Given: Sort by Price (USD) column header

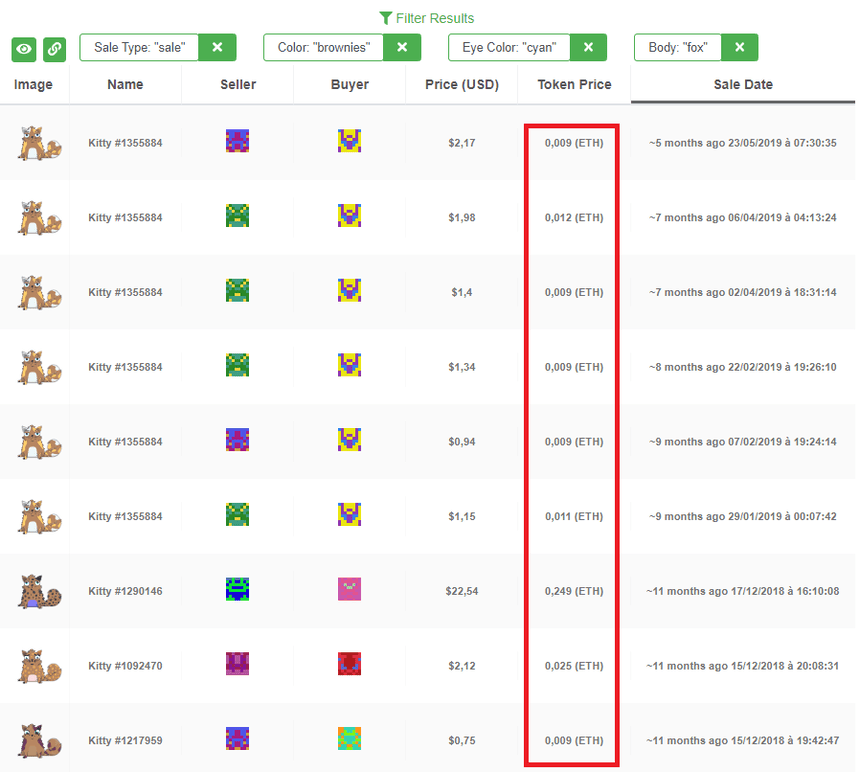Looking at the screenshot, I should [461, 85].
